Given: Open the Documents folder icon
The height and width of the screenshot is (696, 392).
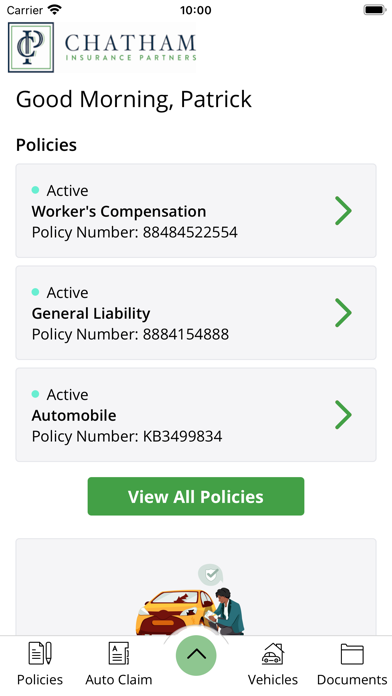Looking at the screenshot, I should [352, 654].
